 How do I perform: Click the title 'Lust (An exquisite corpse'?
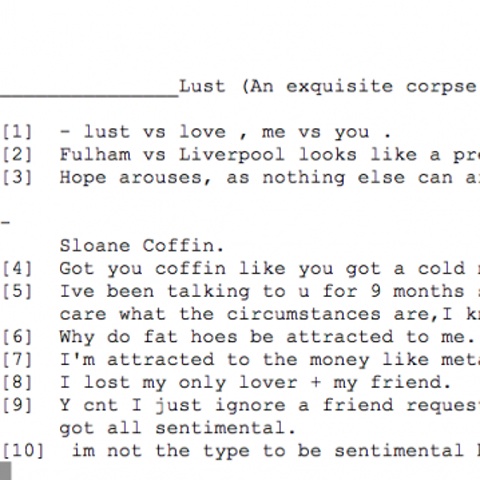[328, 87]
